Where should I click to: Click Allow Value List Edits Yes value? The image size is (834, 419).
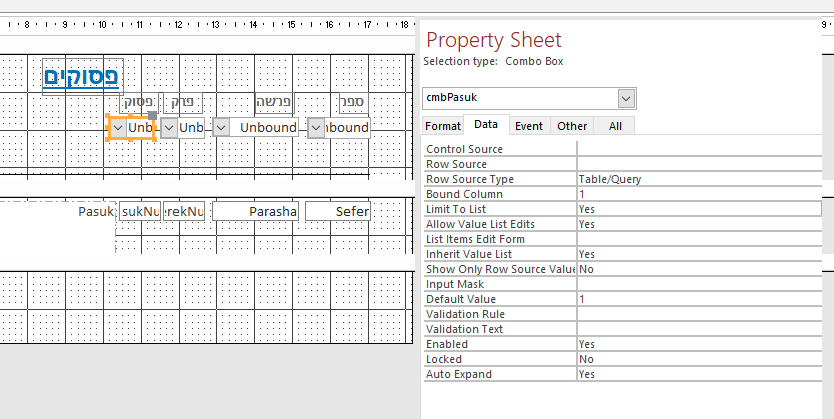pos(699,224)
